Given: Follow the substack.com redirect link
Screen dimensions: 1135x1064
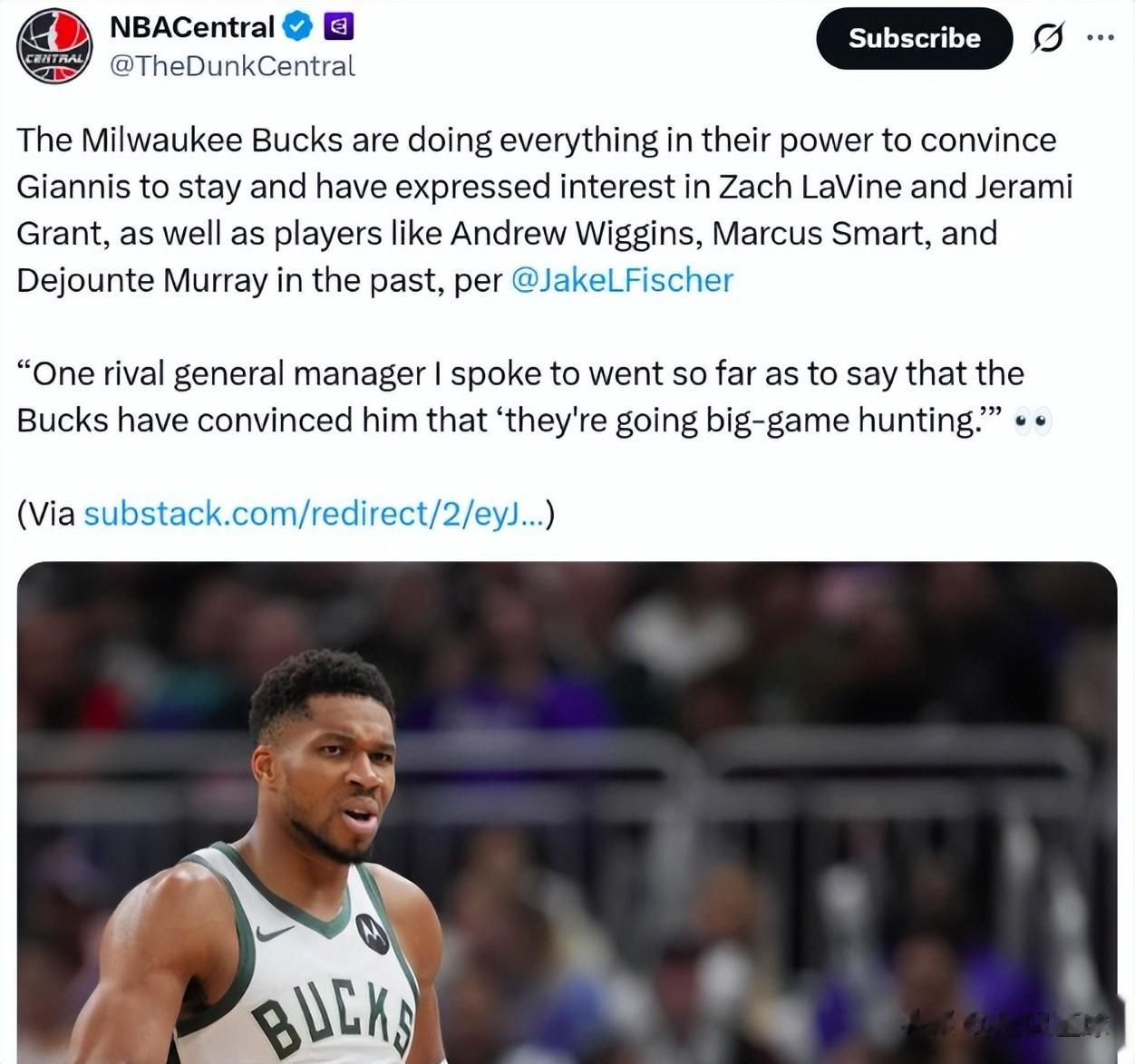Looking at the screenshot, I should click(x=314, y=514).
